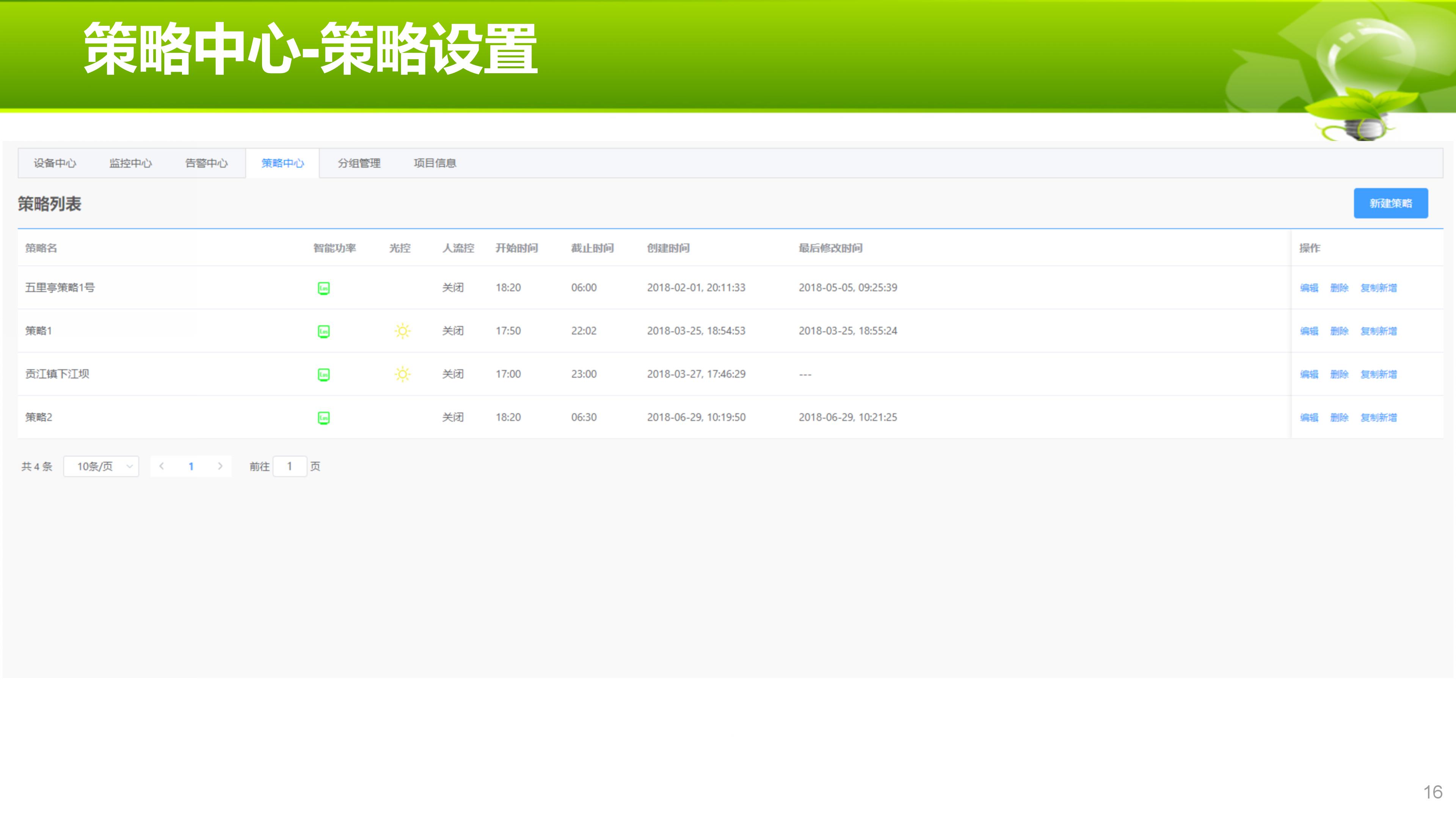
Task: Delete the 策略2 strategy
Action: pos(1339,418)
